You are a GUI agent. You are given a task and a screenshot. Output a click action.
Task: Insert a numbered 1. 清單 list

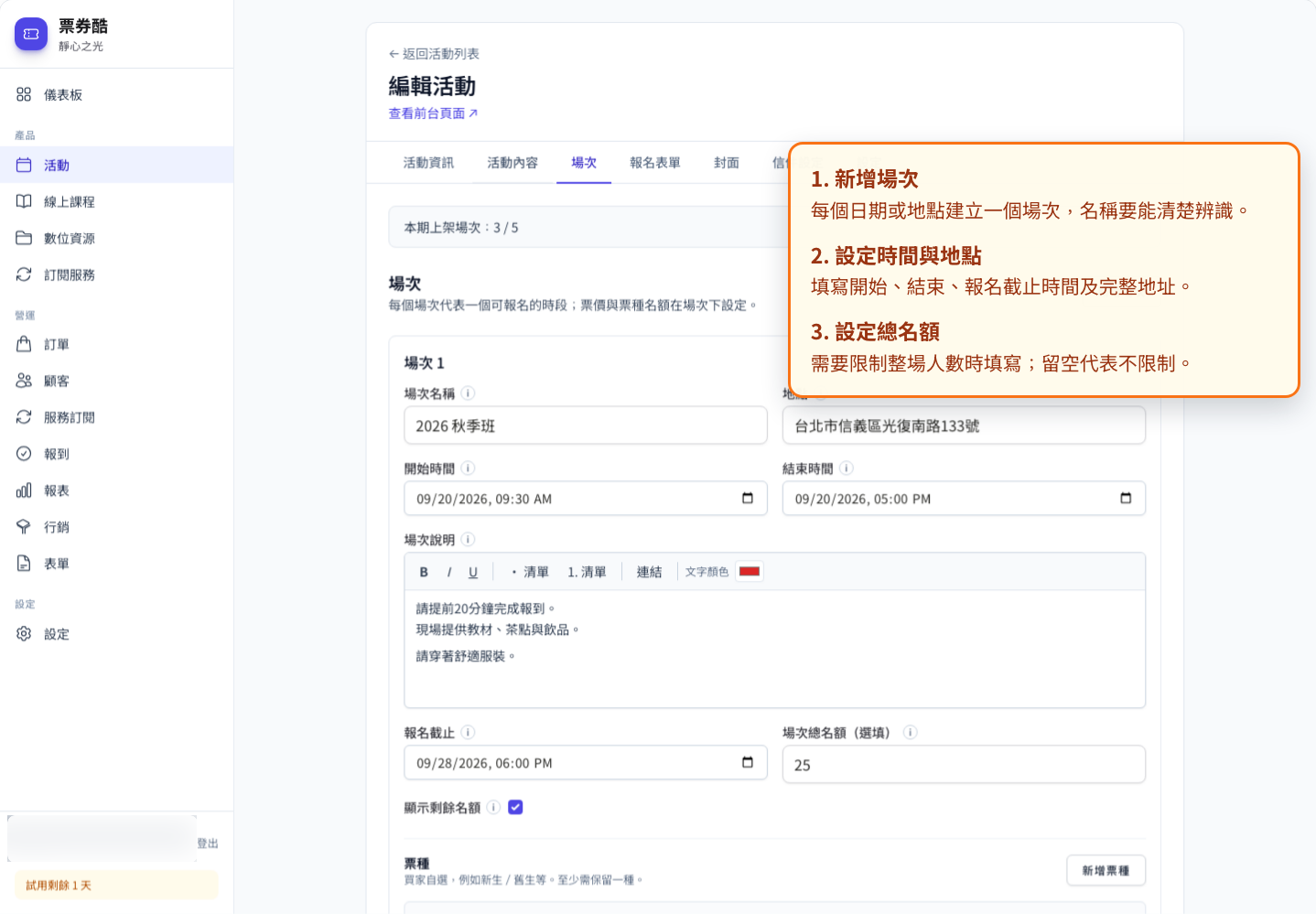(x=587, y=572)
